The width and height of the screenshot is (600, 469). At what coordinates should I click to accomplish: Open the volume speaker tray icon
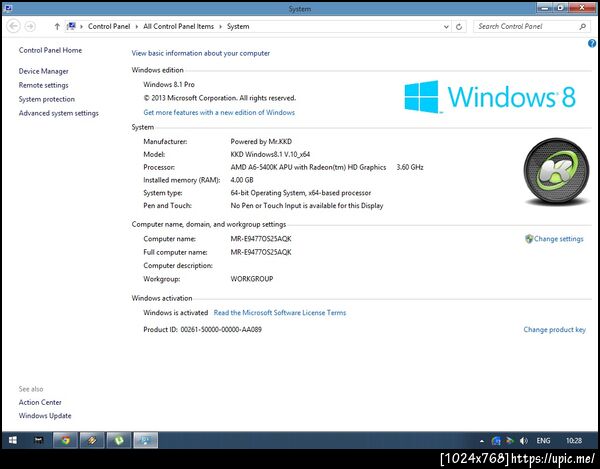[x=523, y=441]
